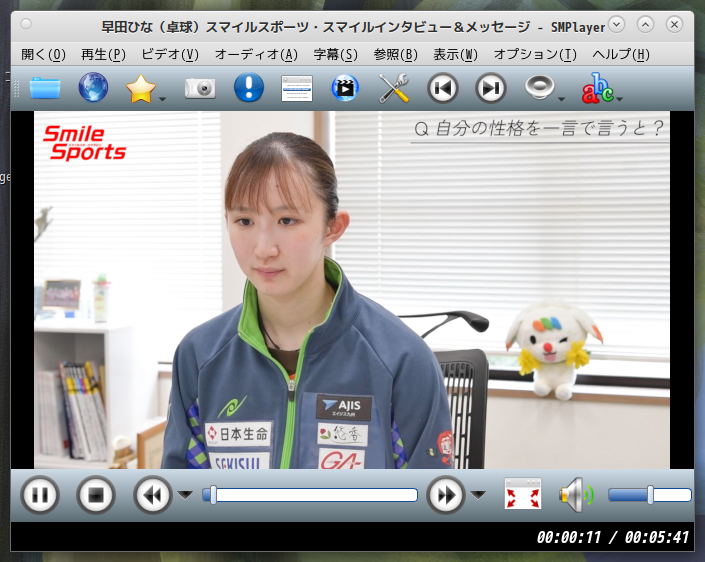The image size is (705, 562).
Task: Close the SMPlayer window
Action: tap(674, 24)
